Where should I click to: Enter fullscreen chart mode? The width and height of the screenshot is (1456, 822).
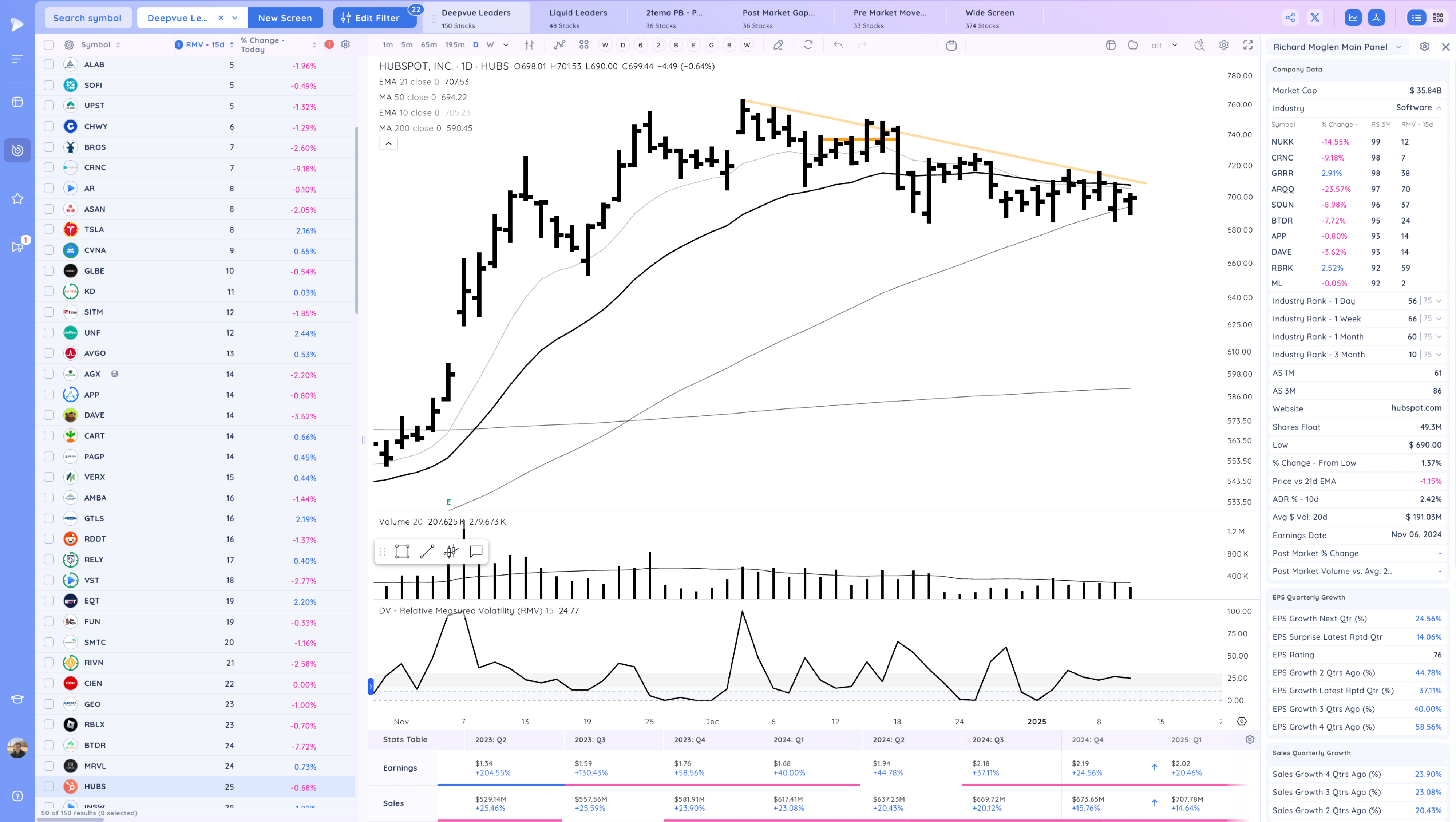(1248, 45)
